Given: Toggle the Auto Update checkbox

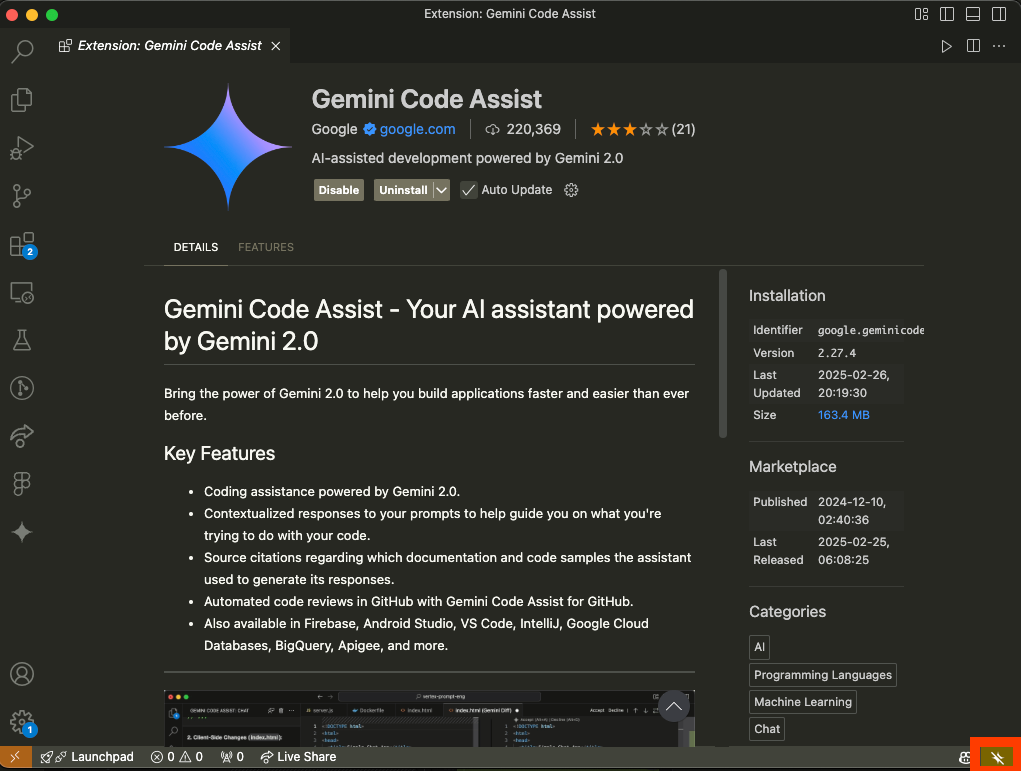Looking at the screenshot, I should [468, 190].
